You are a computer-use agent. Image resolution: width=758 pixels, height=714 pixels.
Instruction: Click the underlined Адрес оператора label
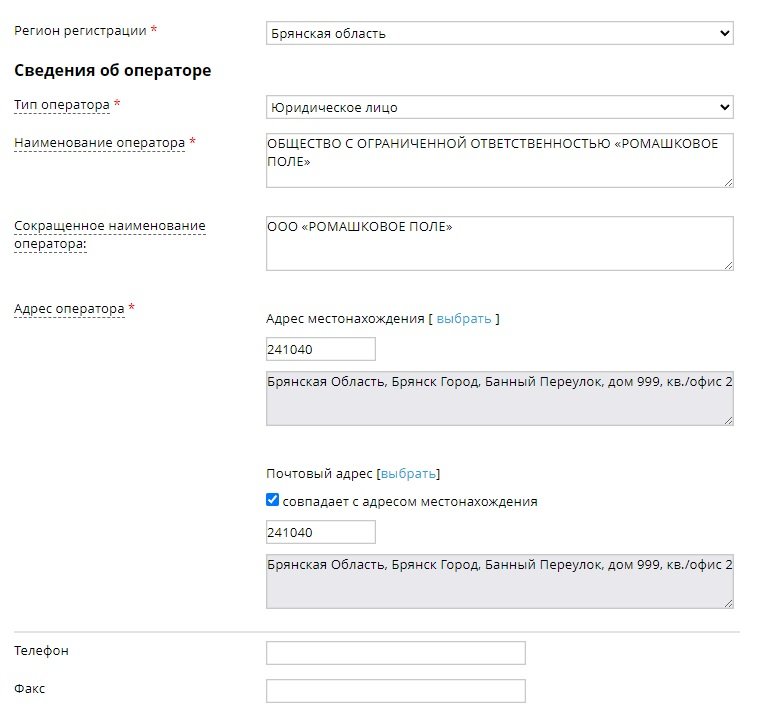pyautogui.click(x=69, y=308)
